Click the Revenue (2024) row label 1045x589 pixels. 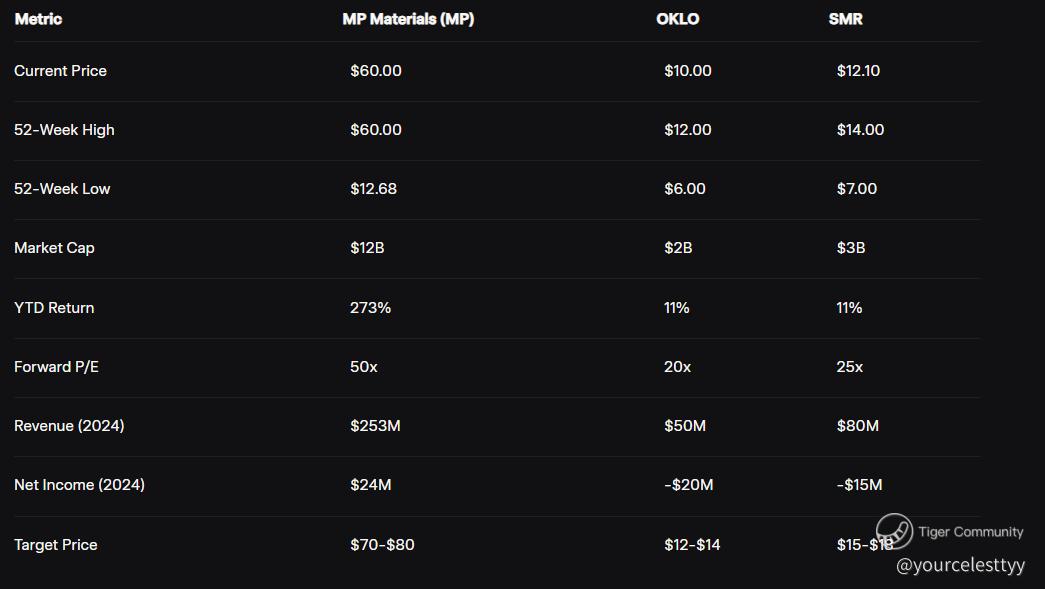click(x=69, y=426)
